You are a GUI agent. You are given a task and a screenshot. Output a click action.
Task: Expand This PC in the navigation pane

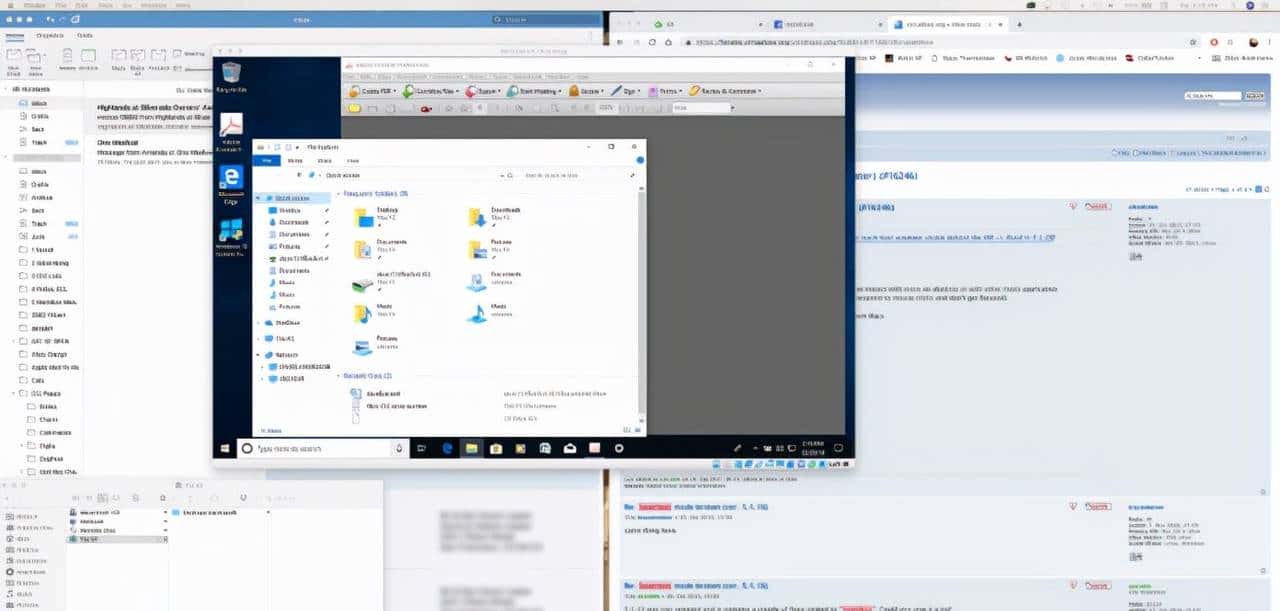pyautogui.click(x=258, y=337)
